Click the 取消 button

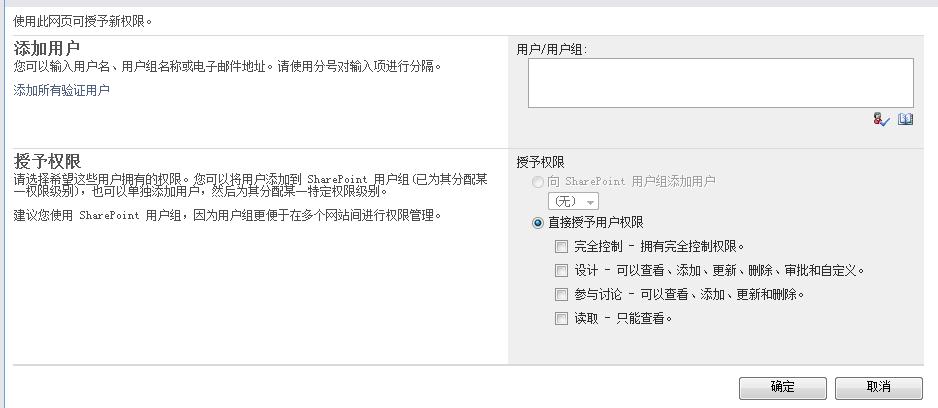879,387
